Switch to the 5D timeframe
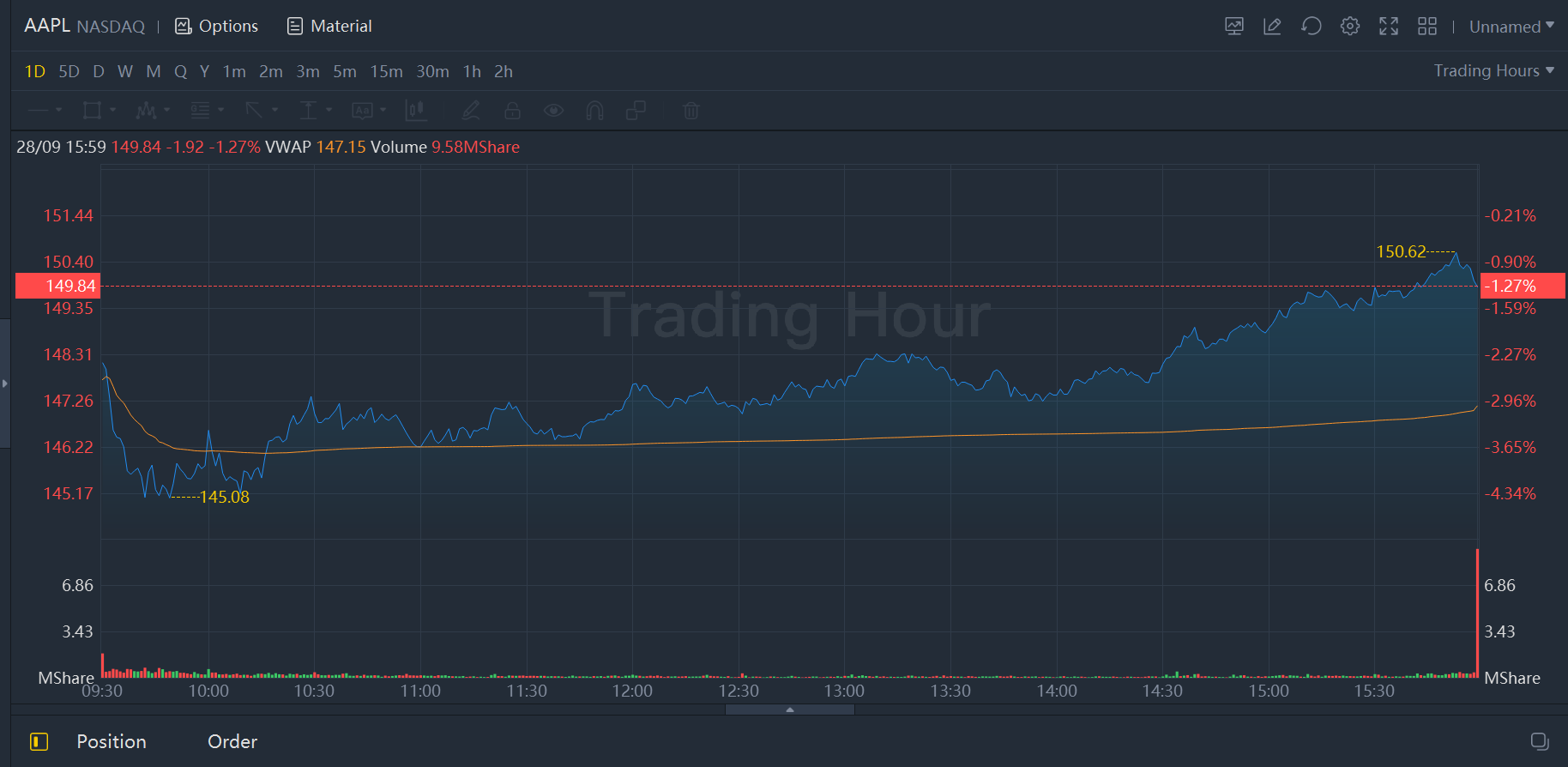Screen dimensions: 1568x767 69,72
